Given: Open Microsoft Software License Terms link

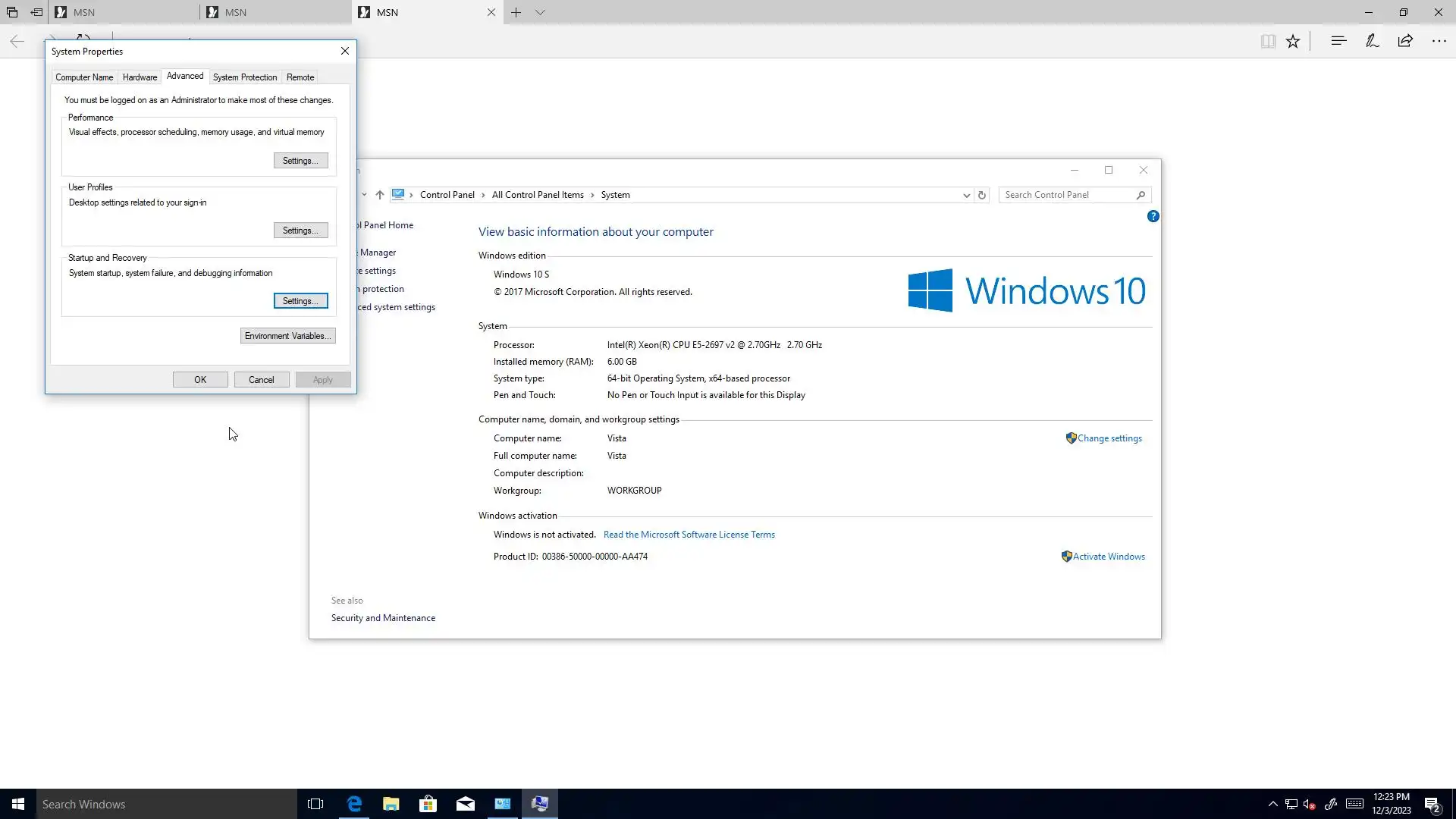Looking at the screenshot, I should coord(689,535).
